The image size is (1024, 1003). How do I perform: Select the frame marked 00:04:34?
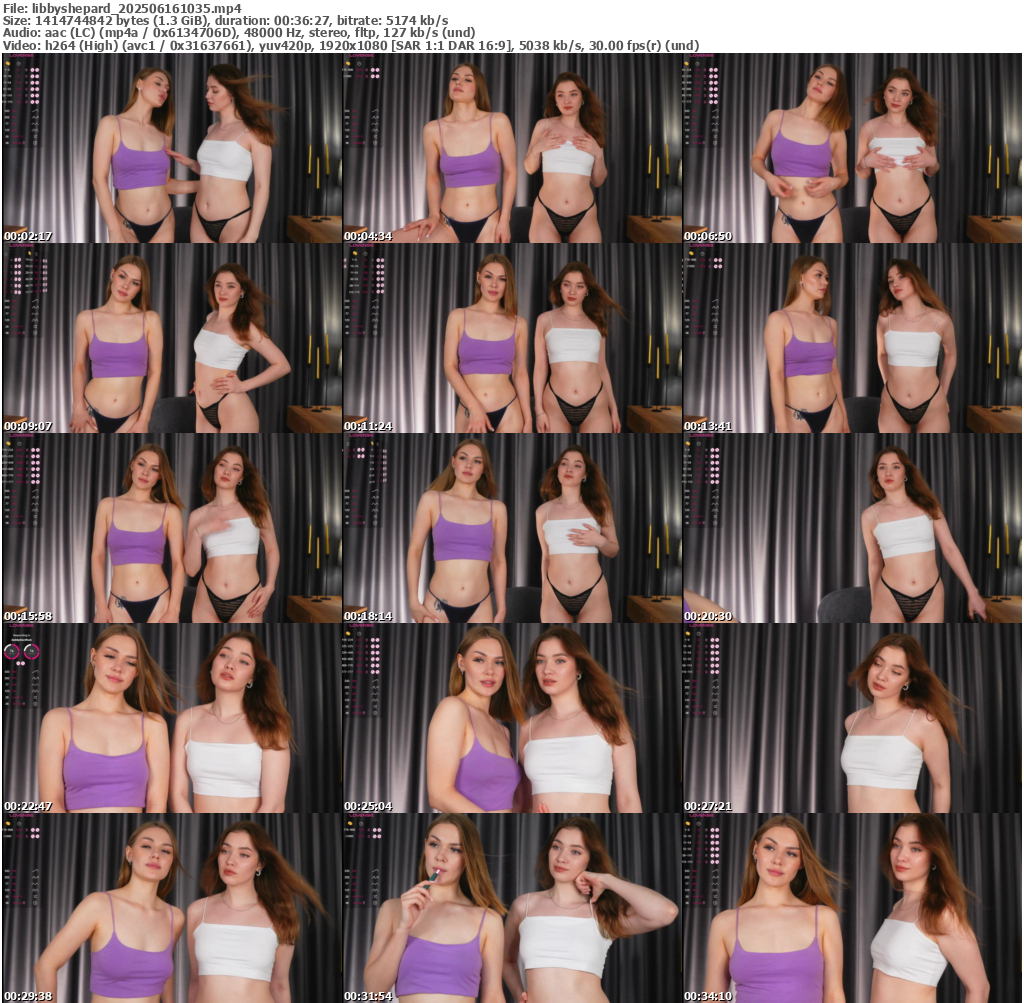(512, 148)
